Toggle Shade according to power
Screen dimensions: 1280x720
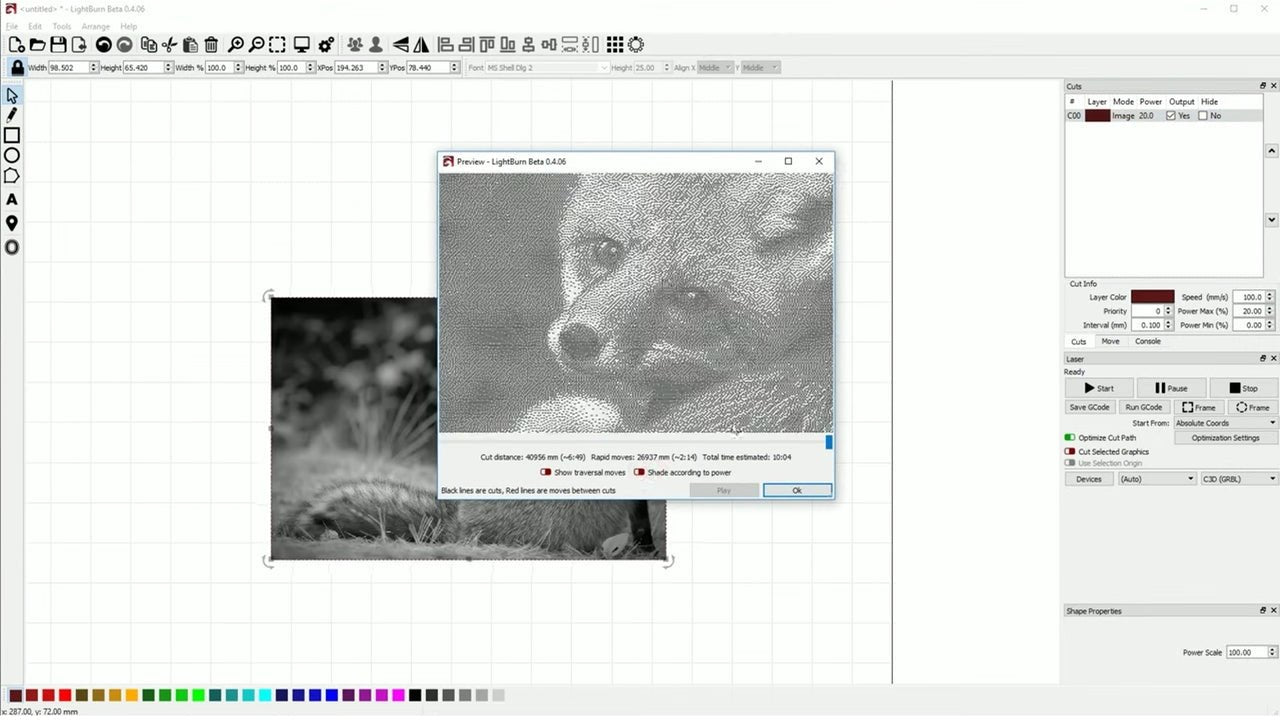pos(639,472)
